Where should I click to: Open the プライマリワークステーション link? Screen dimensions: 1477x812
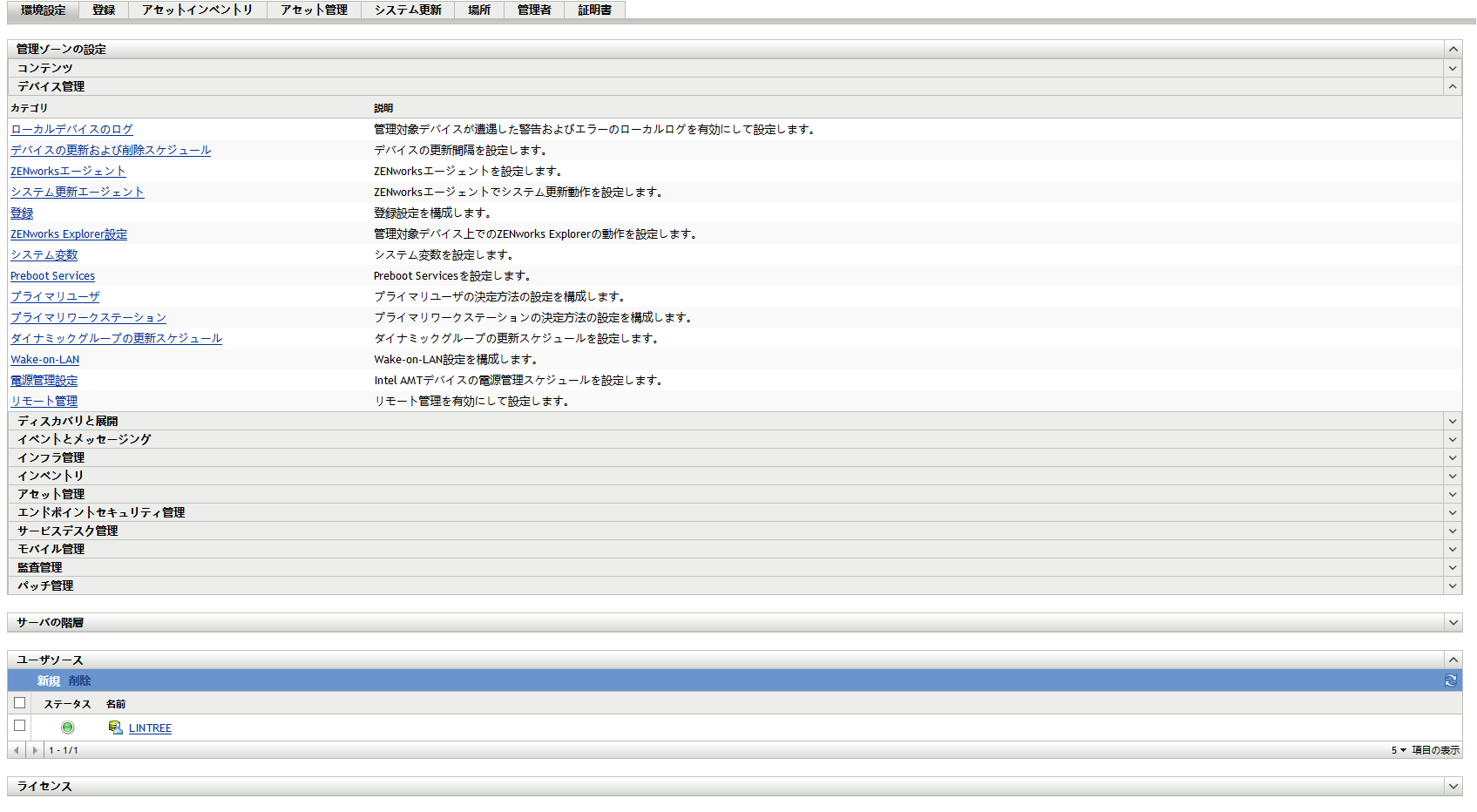click(x=88, y=317)
